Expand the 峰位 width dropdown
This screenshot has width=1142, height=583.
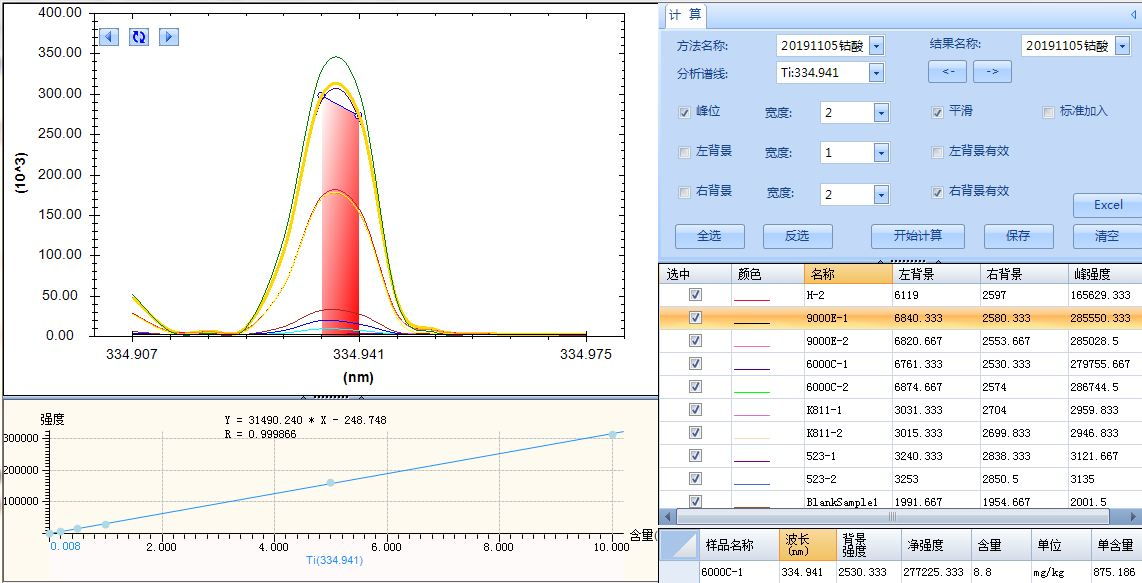pos(881,113)
